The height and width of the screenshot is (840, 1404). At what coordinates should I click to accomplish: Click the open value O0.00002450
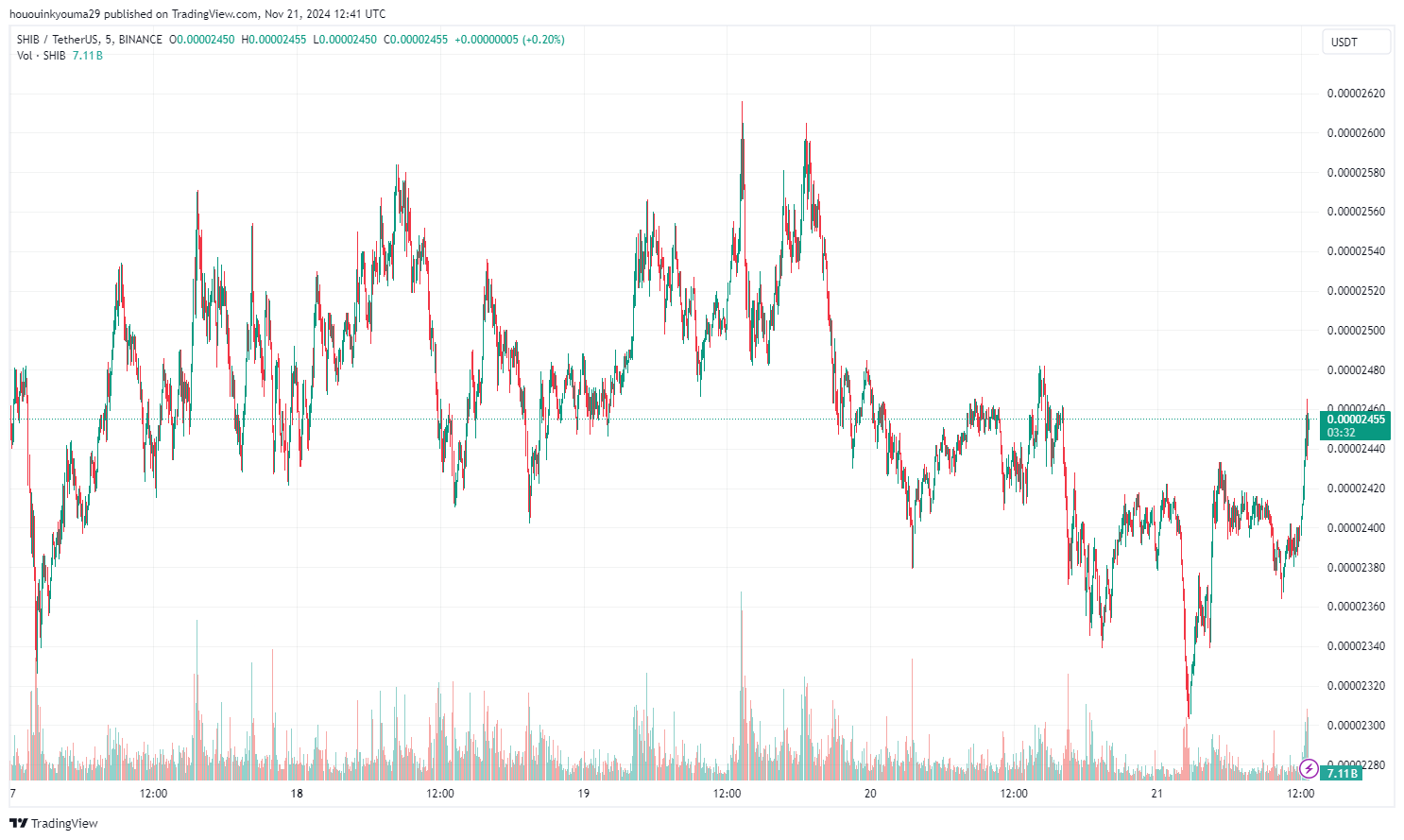[203, 40]
